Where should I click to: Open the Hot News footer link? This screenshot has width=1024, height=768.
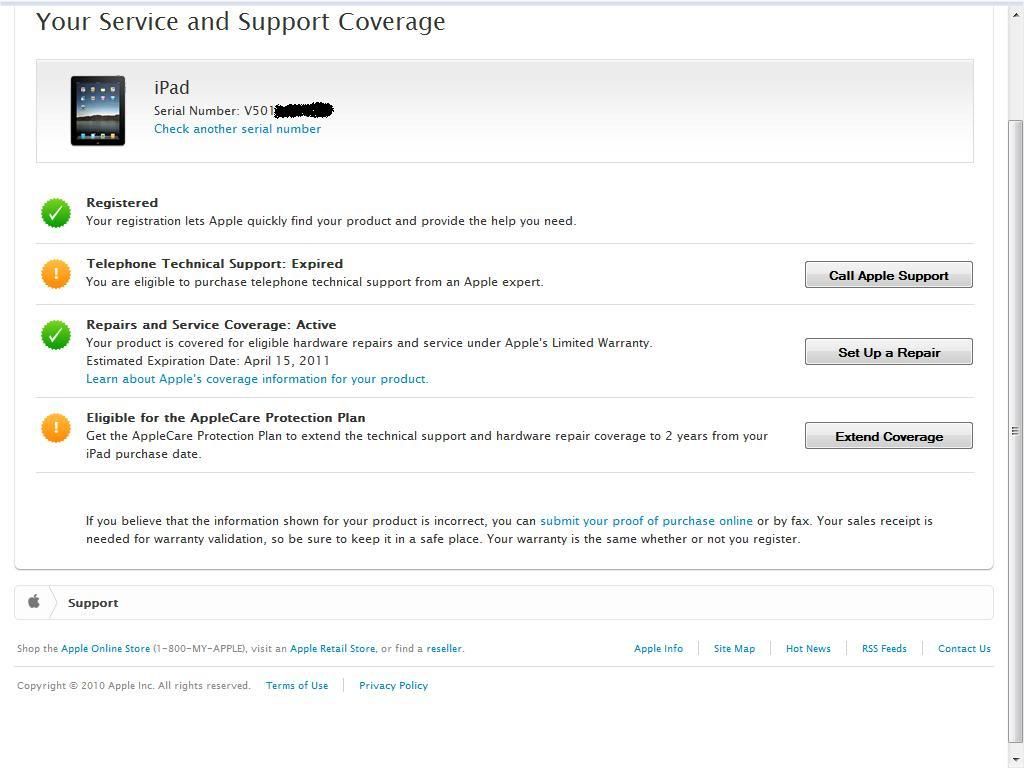click(x=808, y=648)
